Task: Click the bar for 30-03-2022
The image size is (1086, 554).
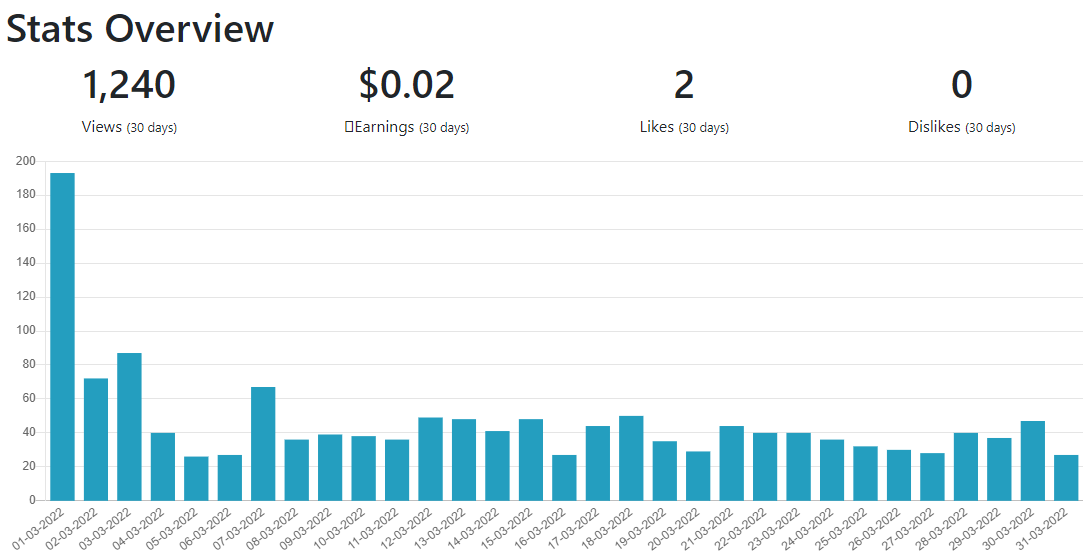Action: pos(1033,461)
